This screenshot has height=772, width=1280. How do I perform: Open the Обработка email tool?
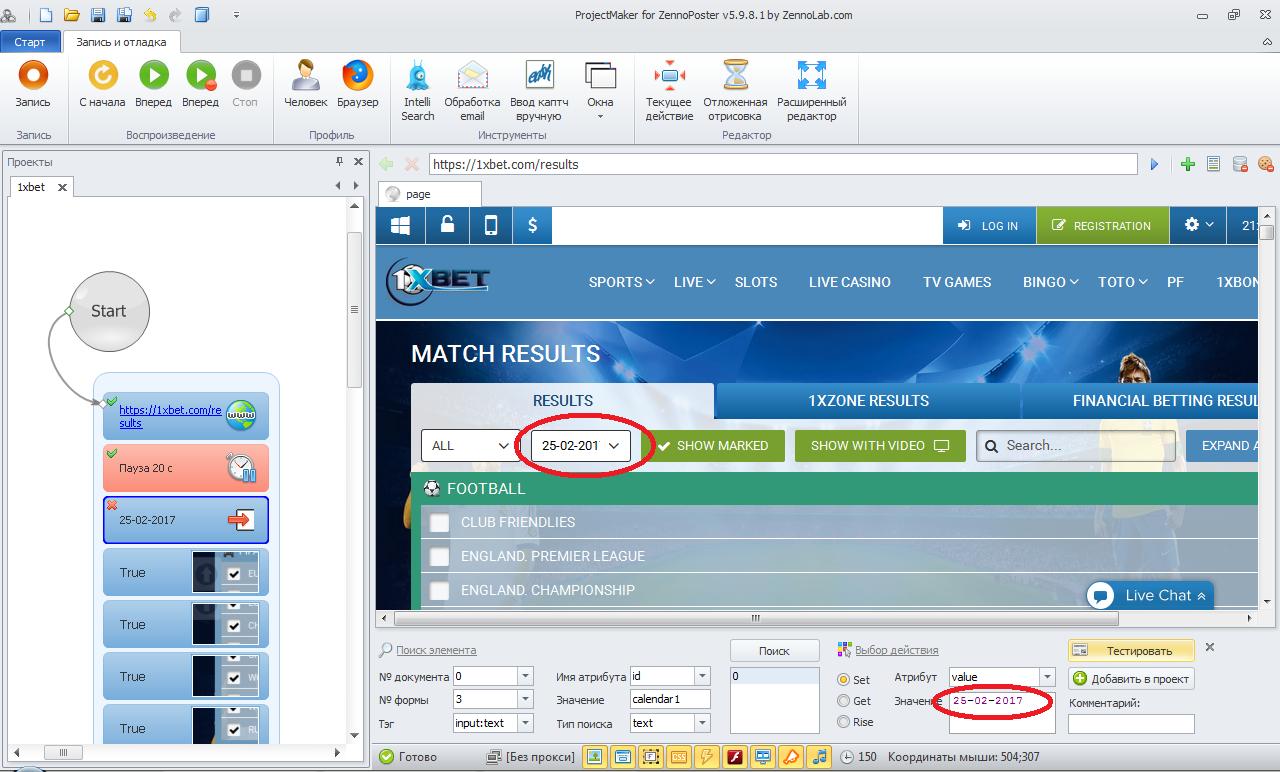pos(472,90)
